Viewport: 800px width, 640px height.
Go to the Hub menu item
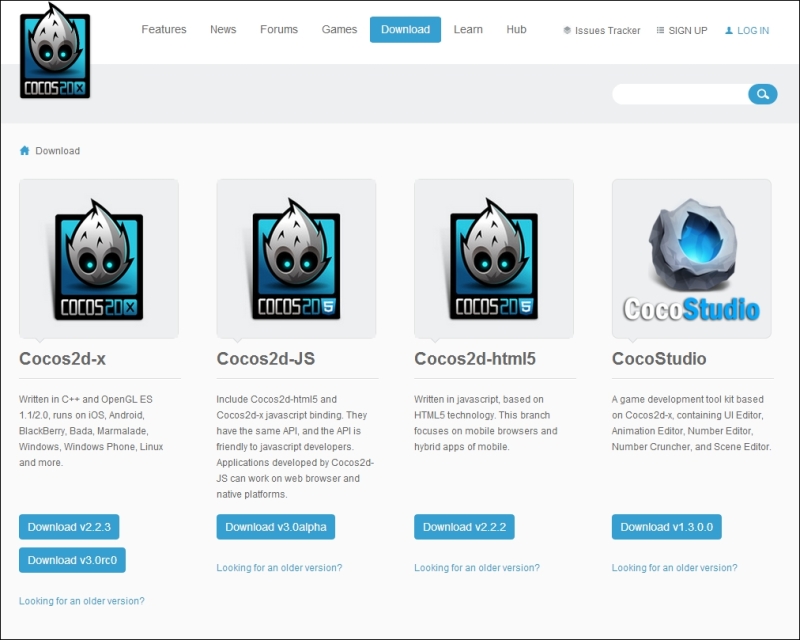click(516, 30)
